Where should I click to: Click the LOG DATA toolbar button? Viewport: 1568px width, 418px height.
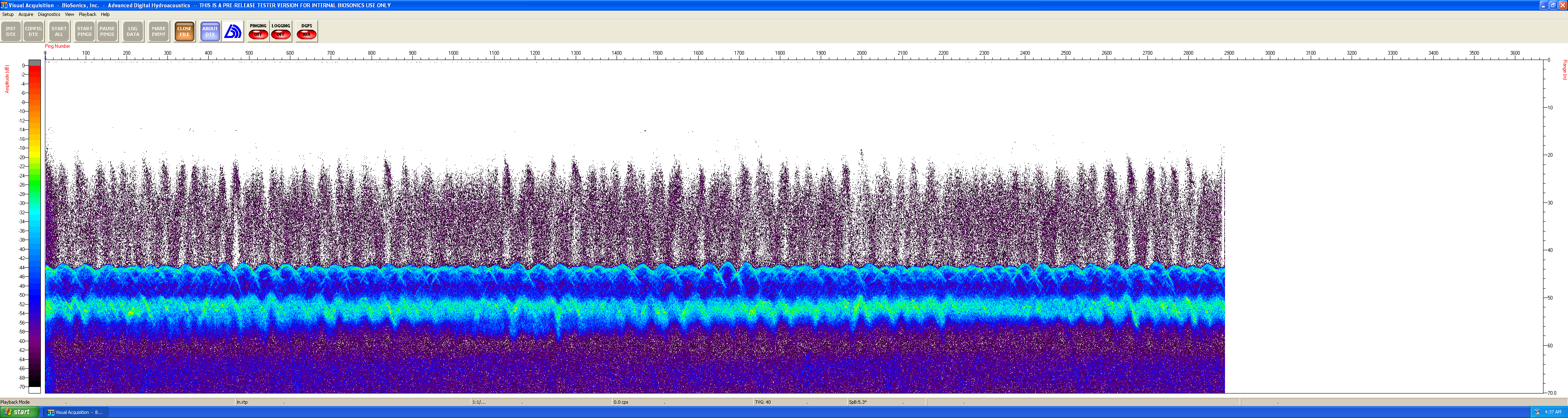tap(133, 32)
